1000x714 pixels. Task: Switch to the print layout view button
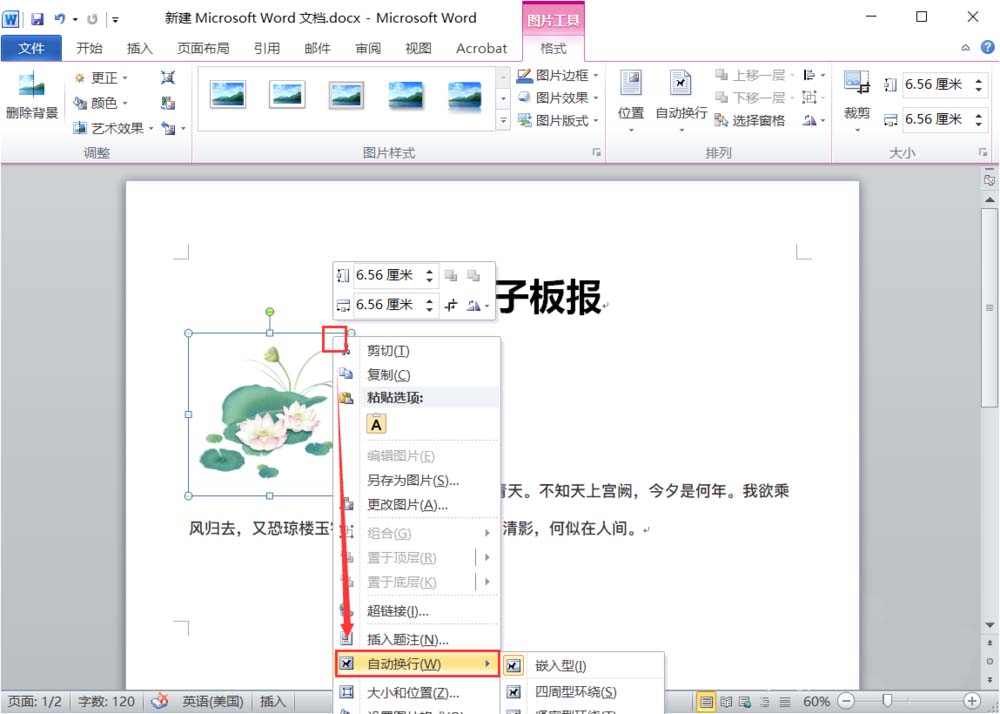(x=707, y=702)
